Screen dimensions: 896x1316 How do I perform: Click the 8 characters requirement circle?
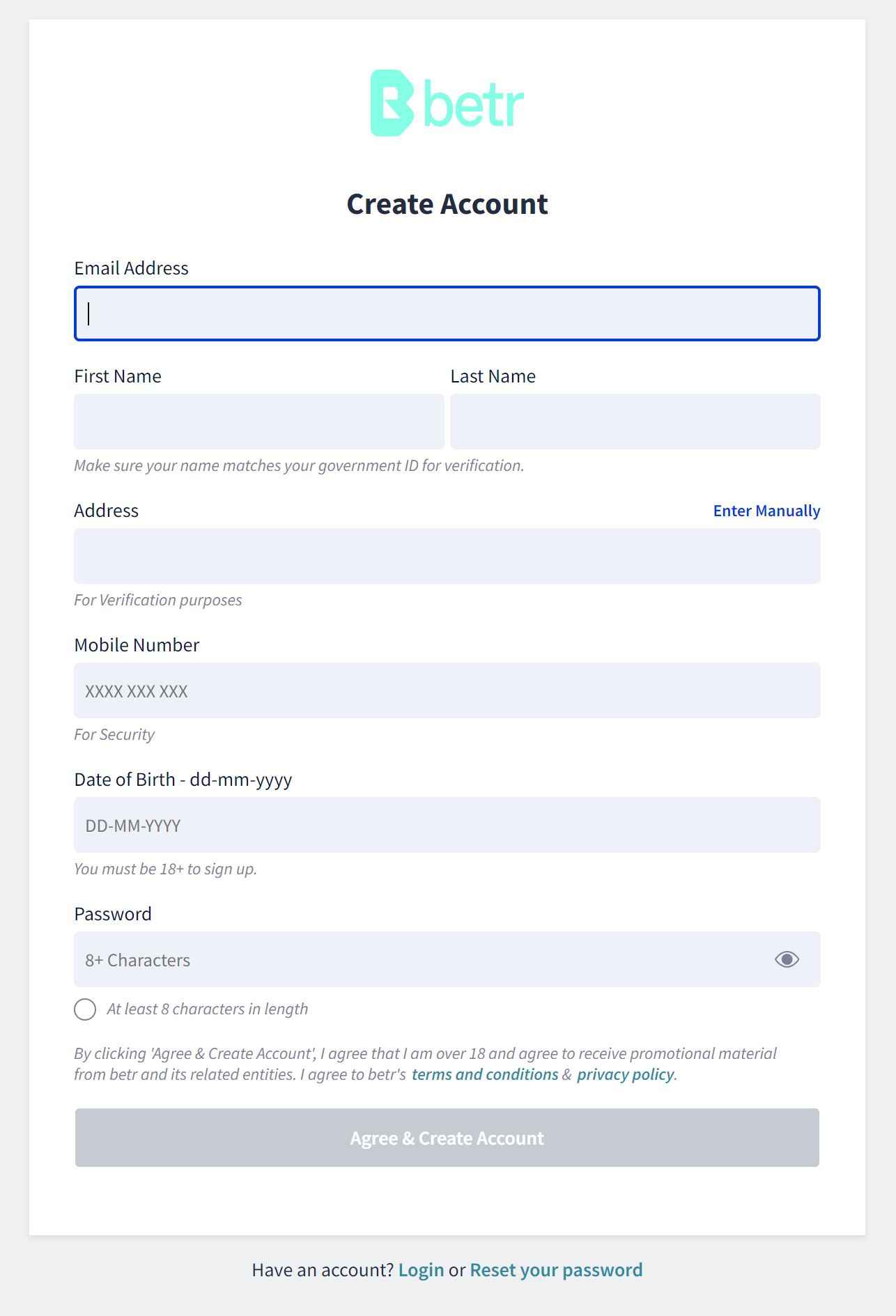(85, 1009)
